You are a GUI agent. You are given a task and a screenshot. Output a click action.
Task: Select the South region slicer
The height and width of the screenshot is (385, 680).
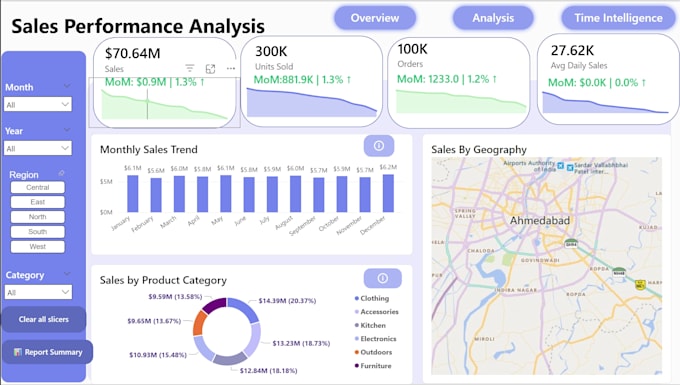[38, 232]
